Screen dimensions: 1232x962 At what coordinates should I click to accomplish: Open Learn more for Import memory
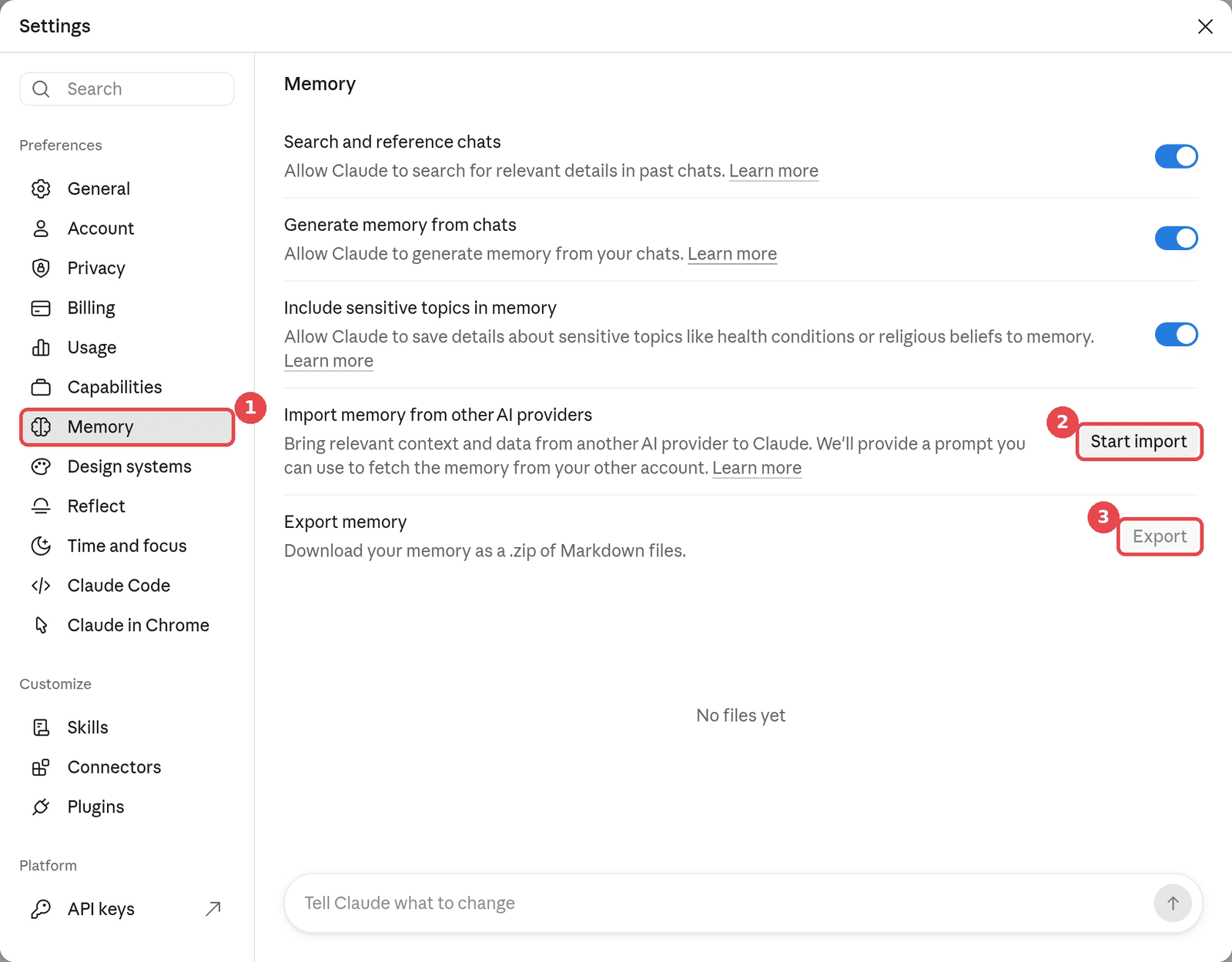[x=757, y=468]
